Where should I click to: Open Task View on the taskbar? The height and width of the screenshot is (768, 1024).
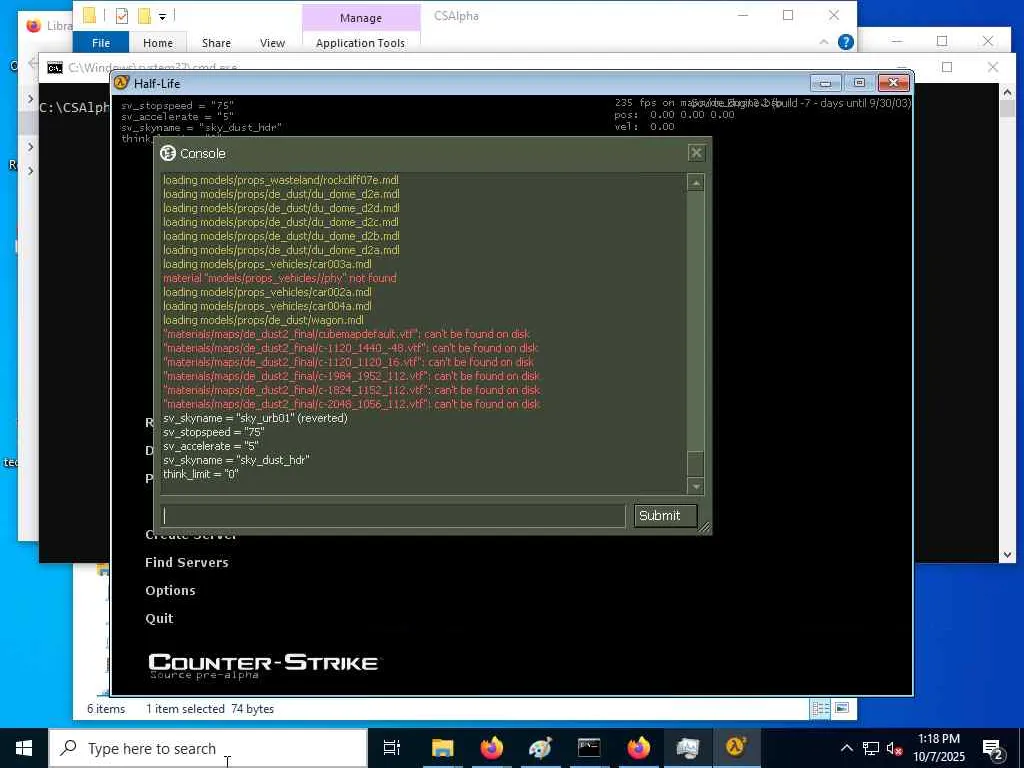coord(392,748)
